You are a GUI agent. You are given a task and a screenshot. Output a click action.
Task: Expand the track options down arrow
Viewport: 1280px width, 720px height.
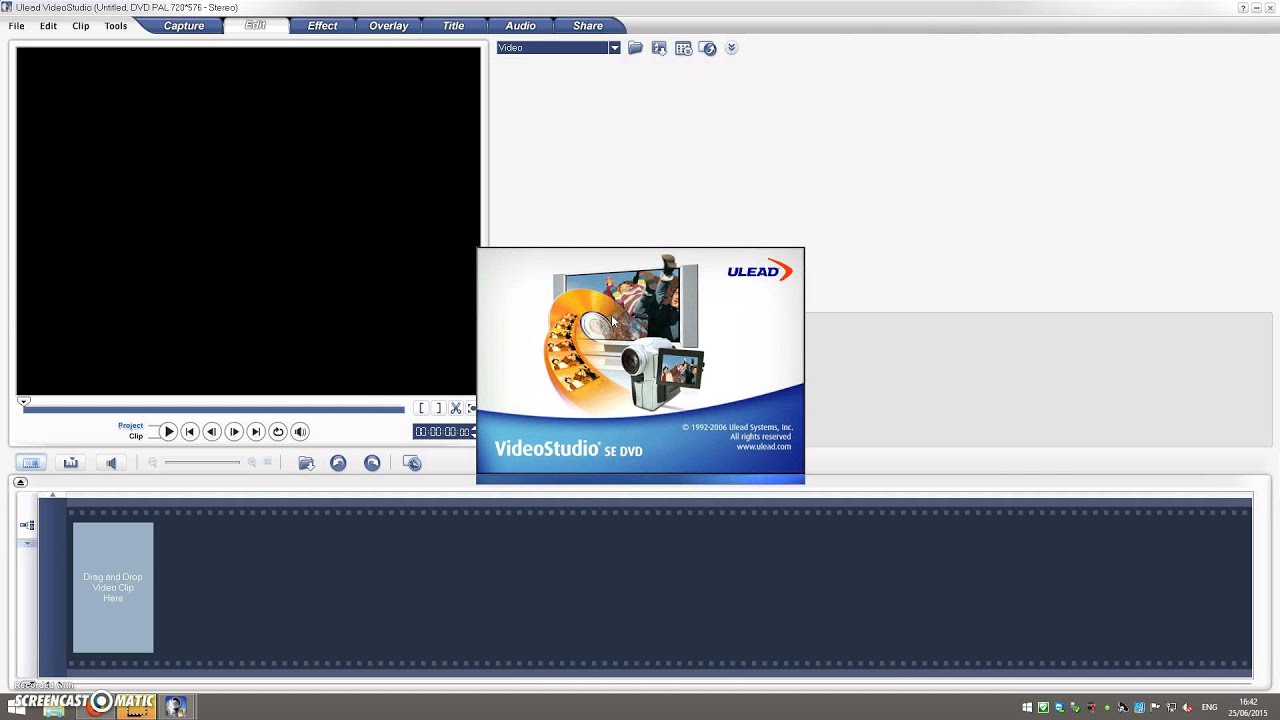28,544
